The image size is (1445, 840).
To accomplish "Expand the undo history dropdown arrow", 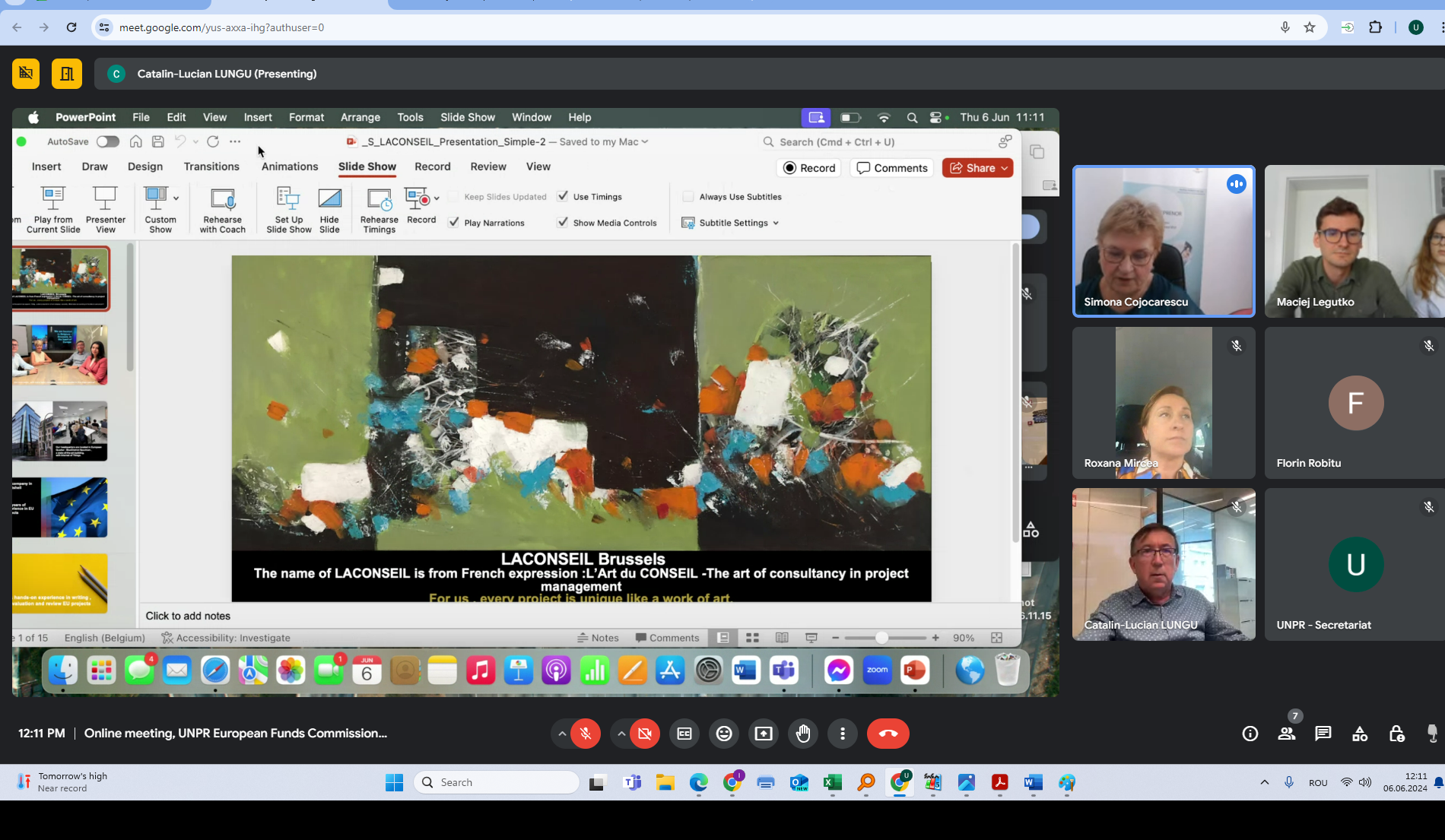I will [195, 141].
